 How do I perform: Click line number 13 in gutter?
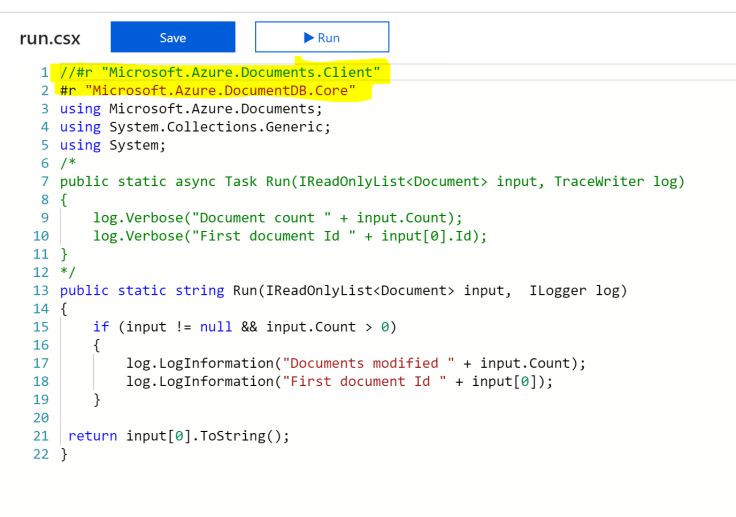tap(41, 291)
